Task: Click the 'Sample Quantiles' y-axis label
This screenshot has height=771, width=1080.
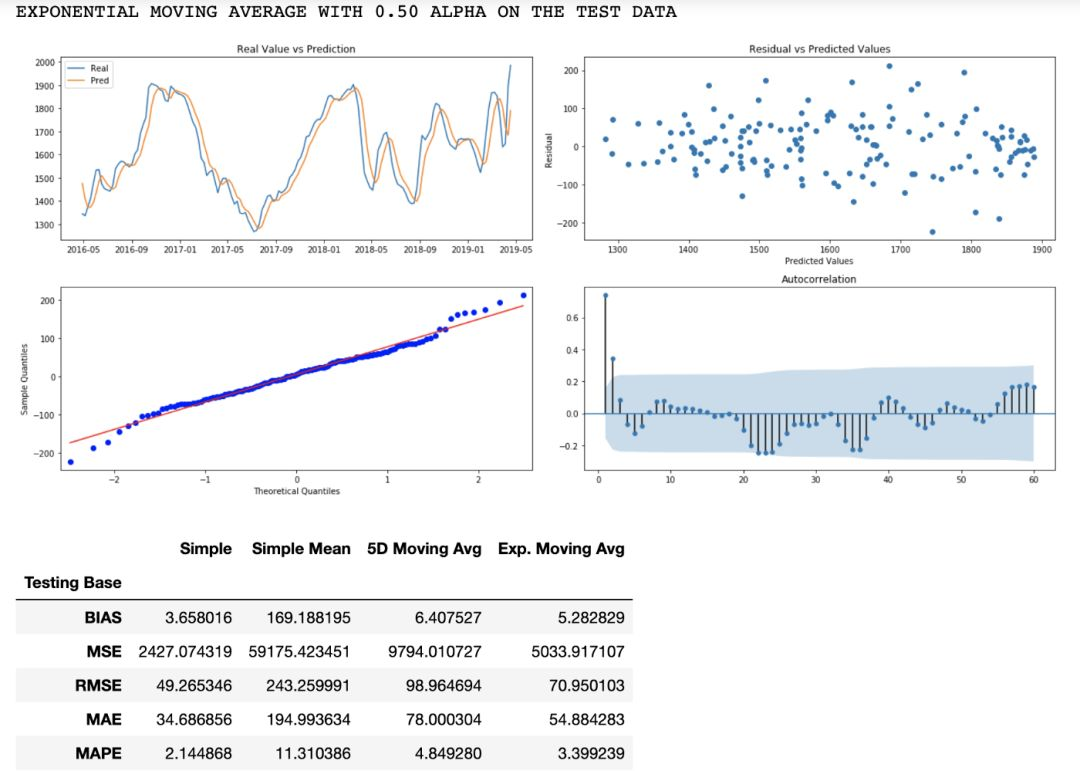Action: [x=24, y=379]
